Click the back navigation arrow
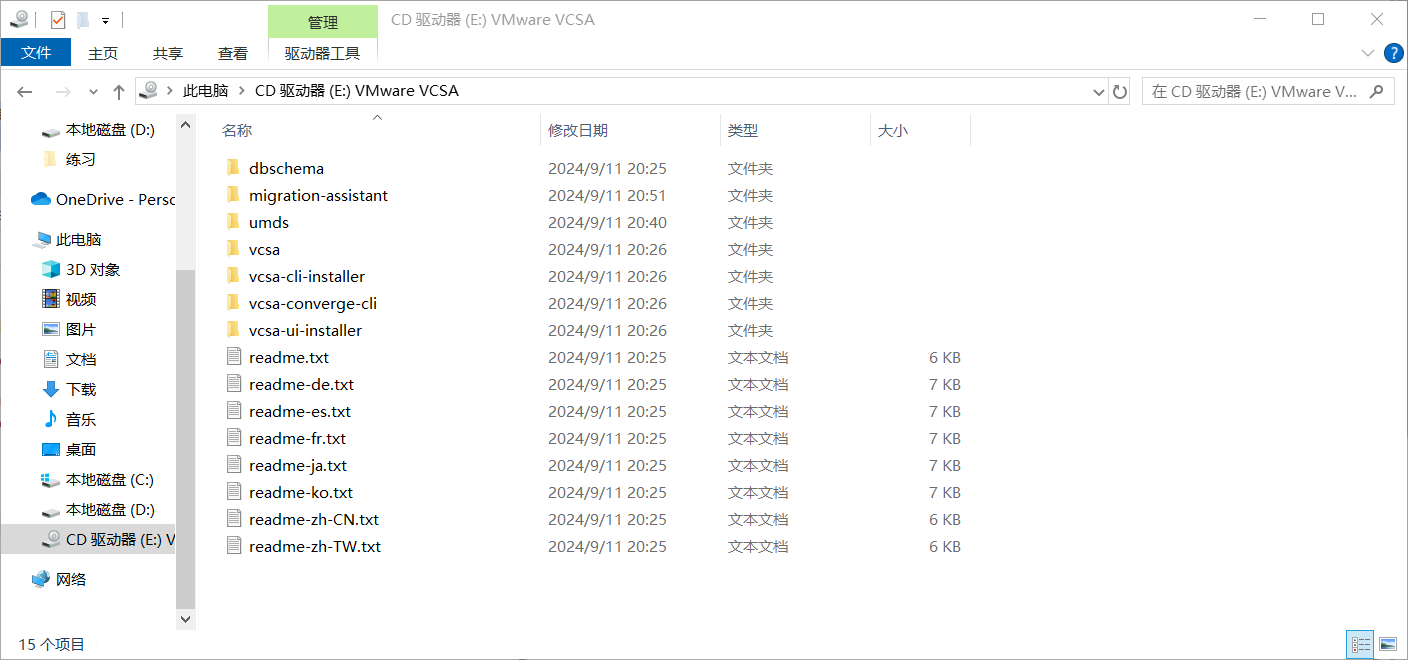The width and height of the screenshot is (1408, 660). [25, 91]
